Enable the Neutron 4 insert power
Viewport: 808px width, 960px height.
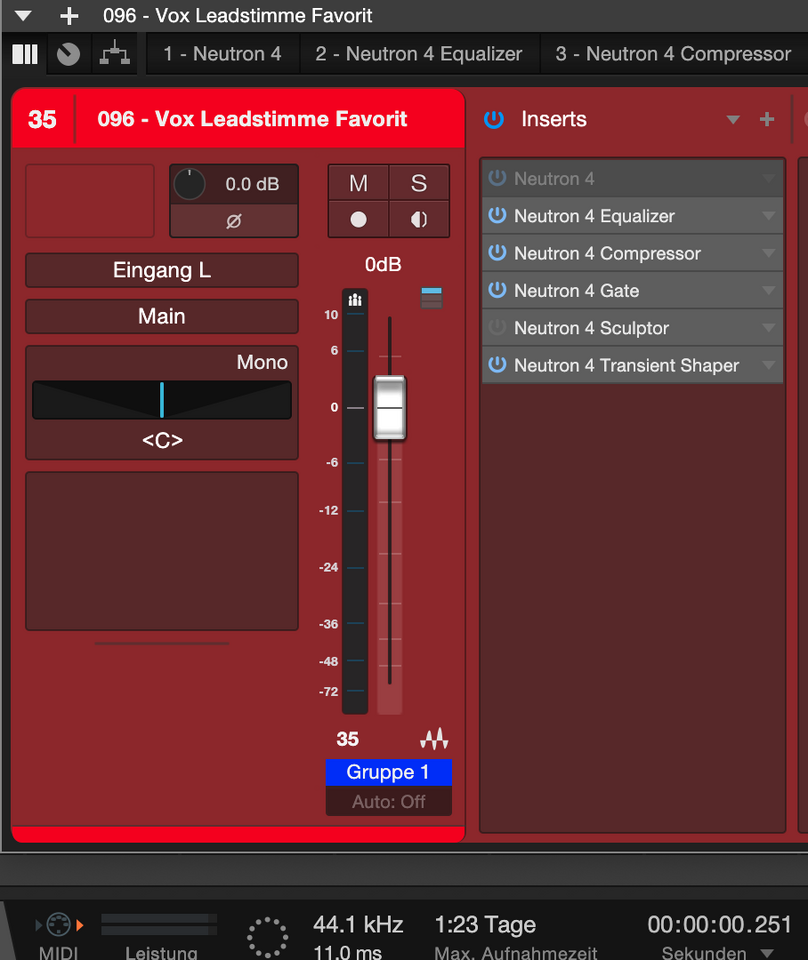(x=497, y=178)
